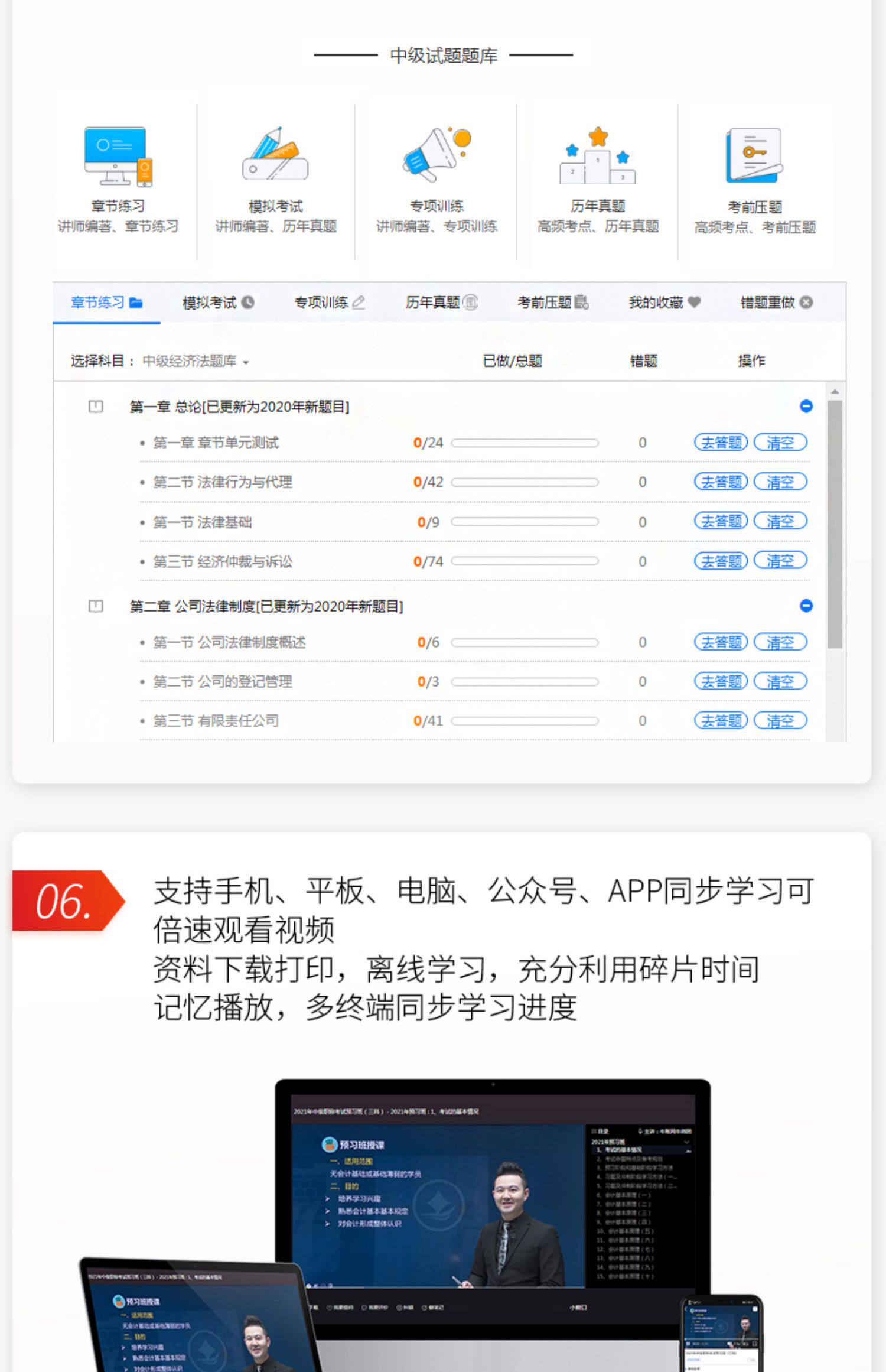This screenshot has width=886, height=1372.
Task: Click 去答题 for 第一节 公司法律制度概述
Action: click(721, 642)
